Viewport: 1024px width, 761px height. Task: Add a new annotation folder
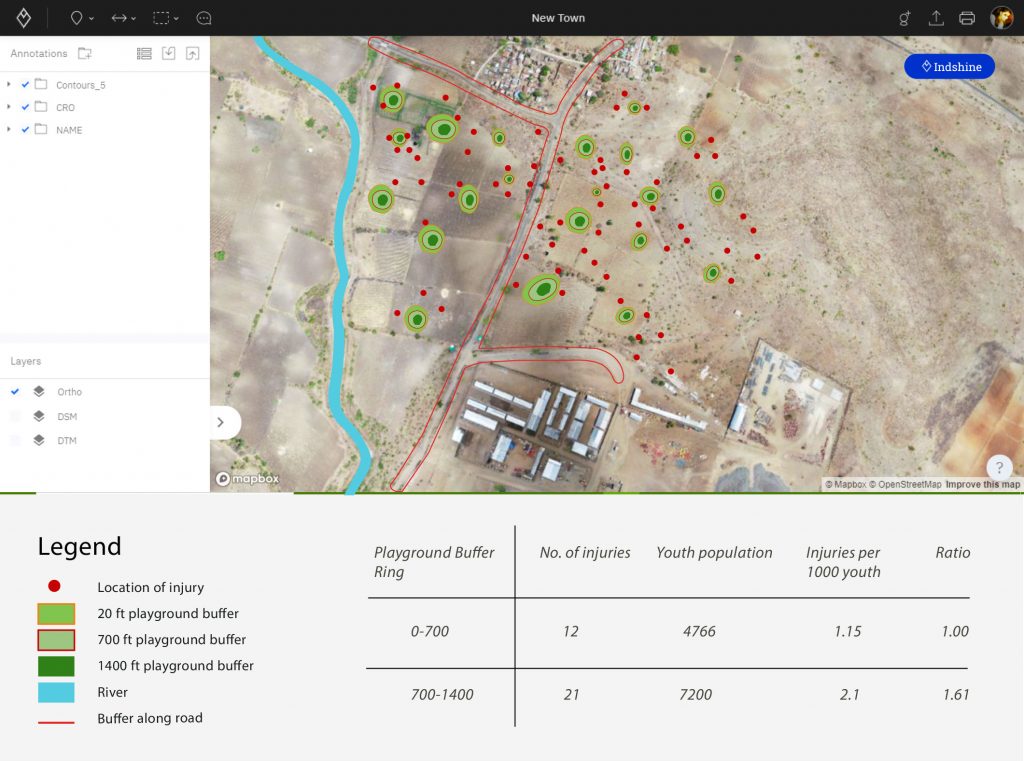point(85,53)
